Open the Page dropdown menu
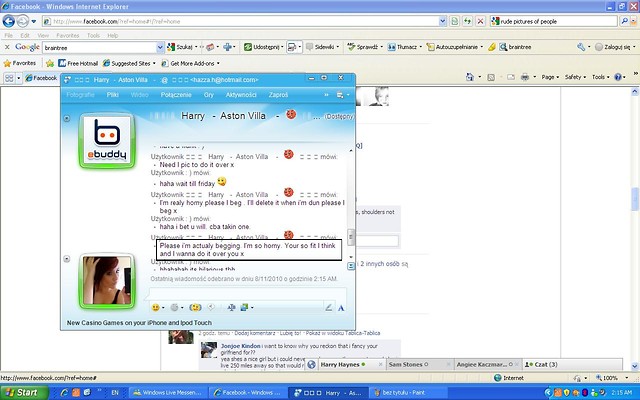 pyautogui.click(x=550, y=77)
